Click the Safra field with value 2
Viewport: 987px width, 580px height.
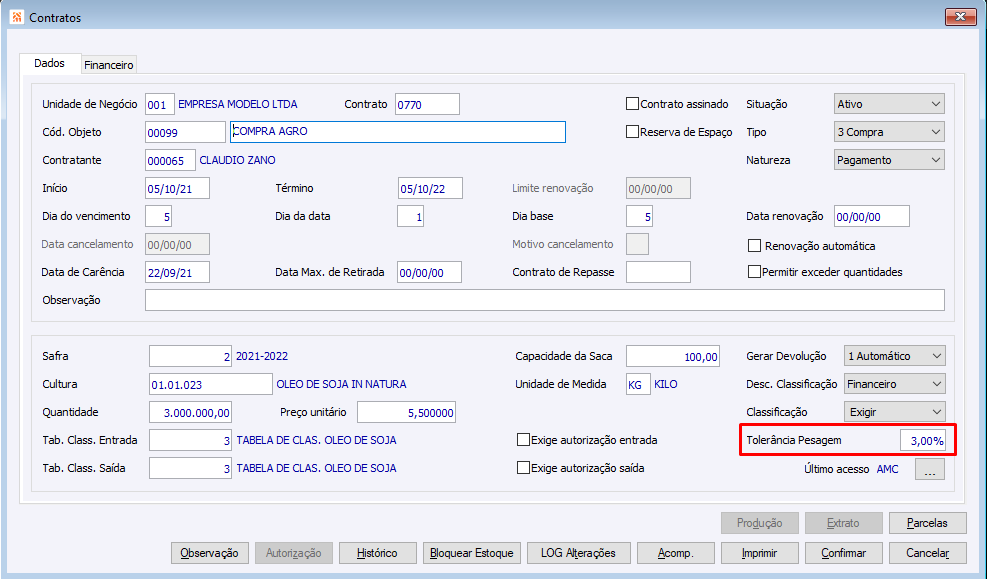190,356
